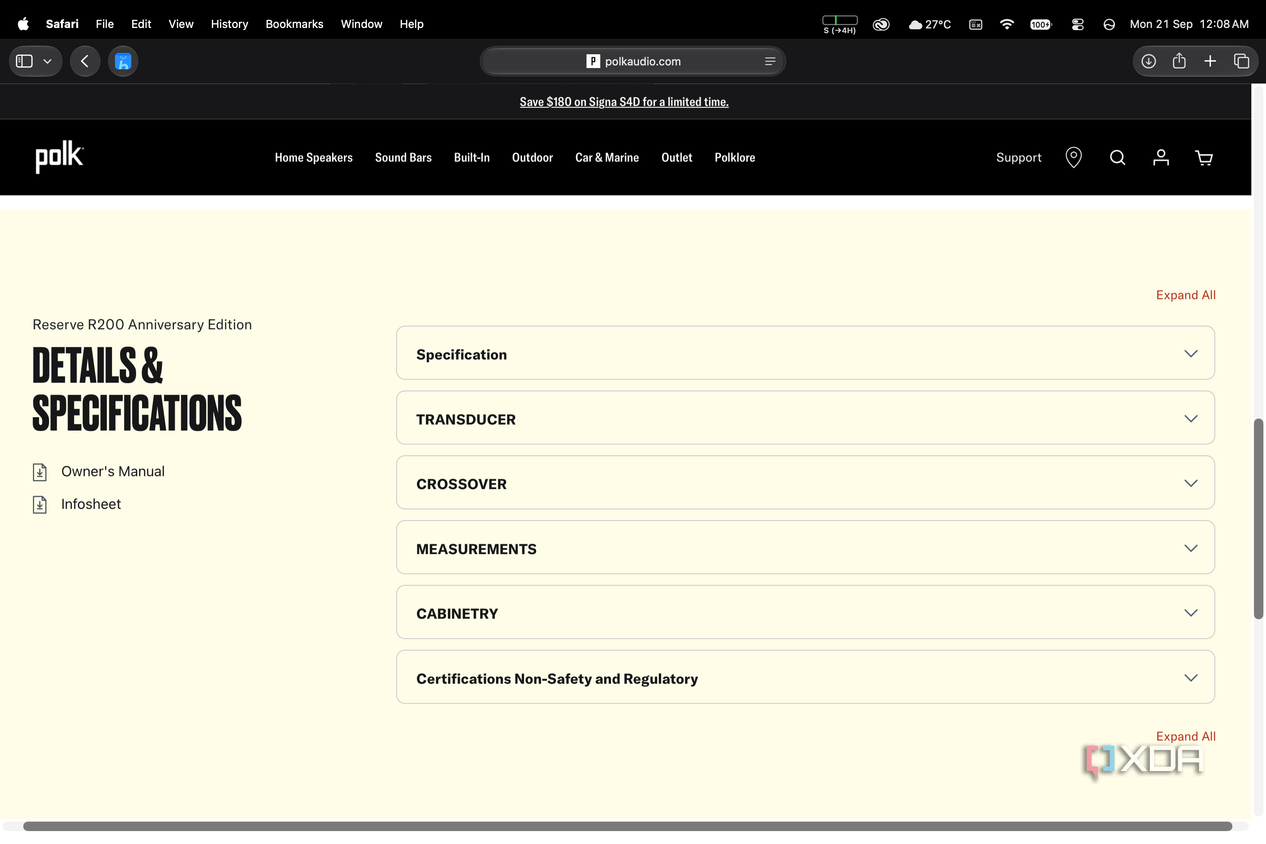Viewport: 1266px width, 844px height.
Task: Open a new tab with plus icon
Action: tap(1210, 61)
